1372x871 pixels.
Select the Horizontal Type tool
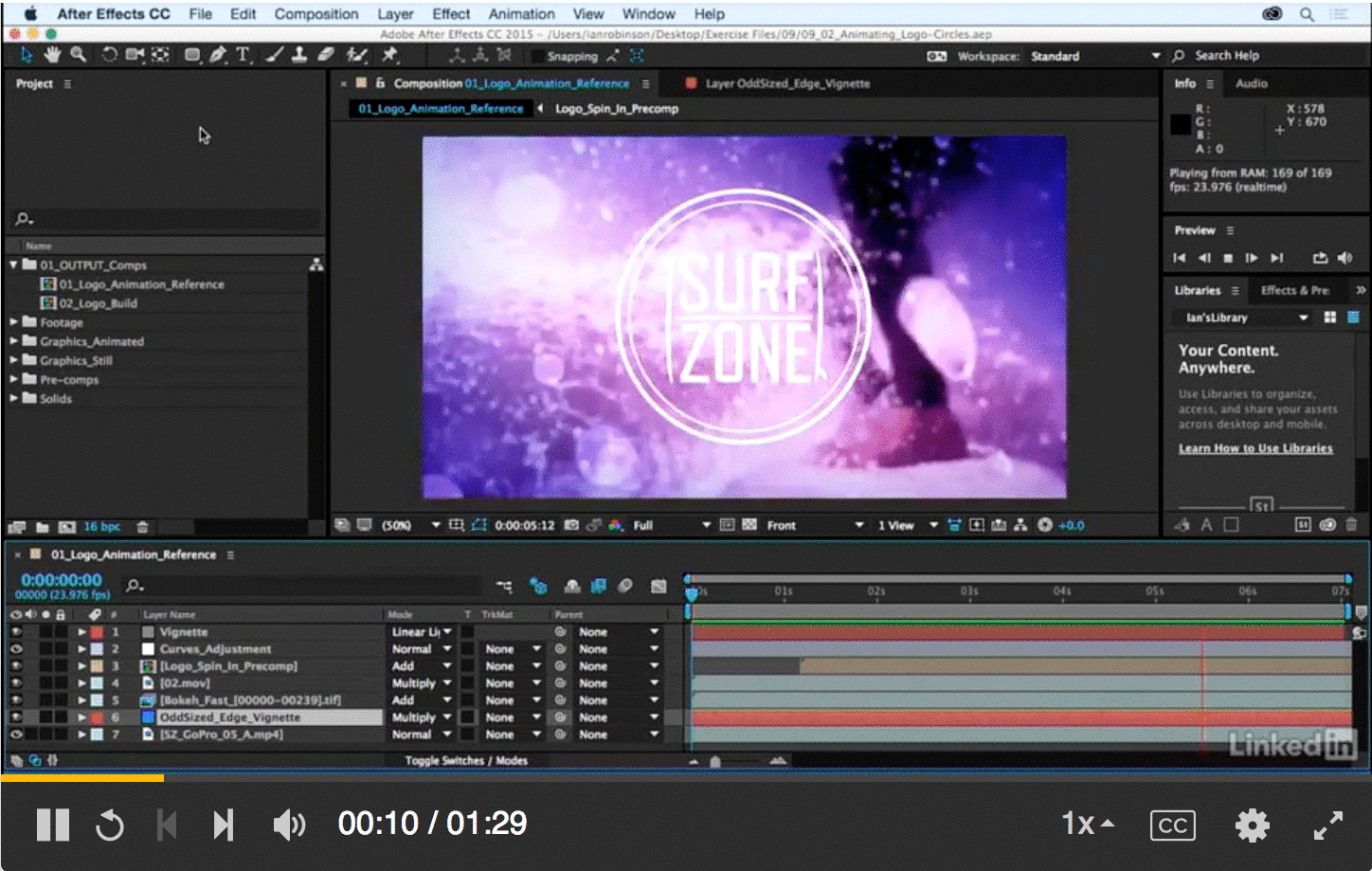(x=243, y=55)
